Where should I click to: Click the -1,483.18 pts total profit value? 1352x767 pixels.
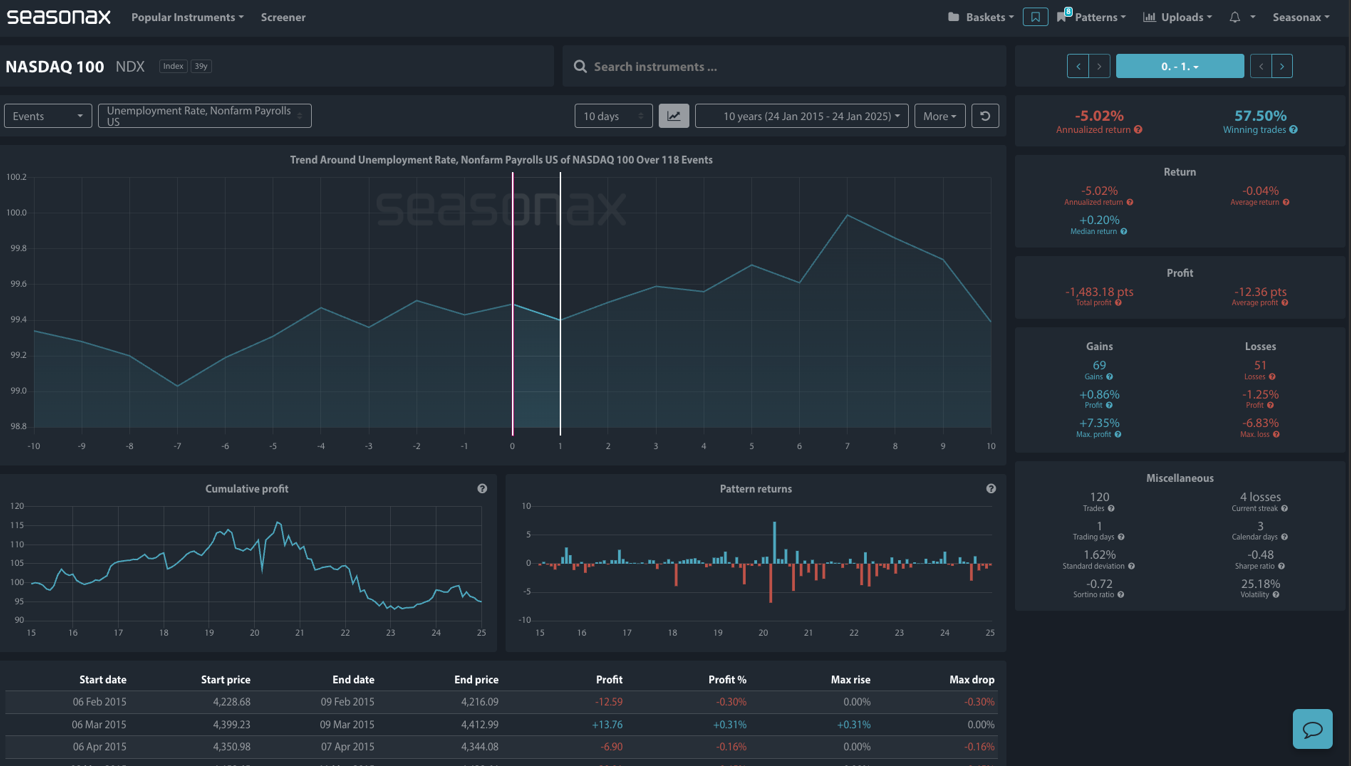click(1099, 292)
